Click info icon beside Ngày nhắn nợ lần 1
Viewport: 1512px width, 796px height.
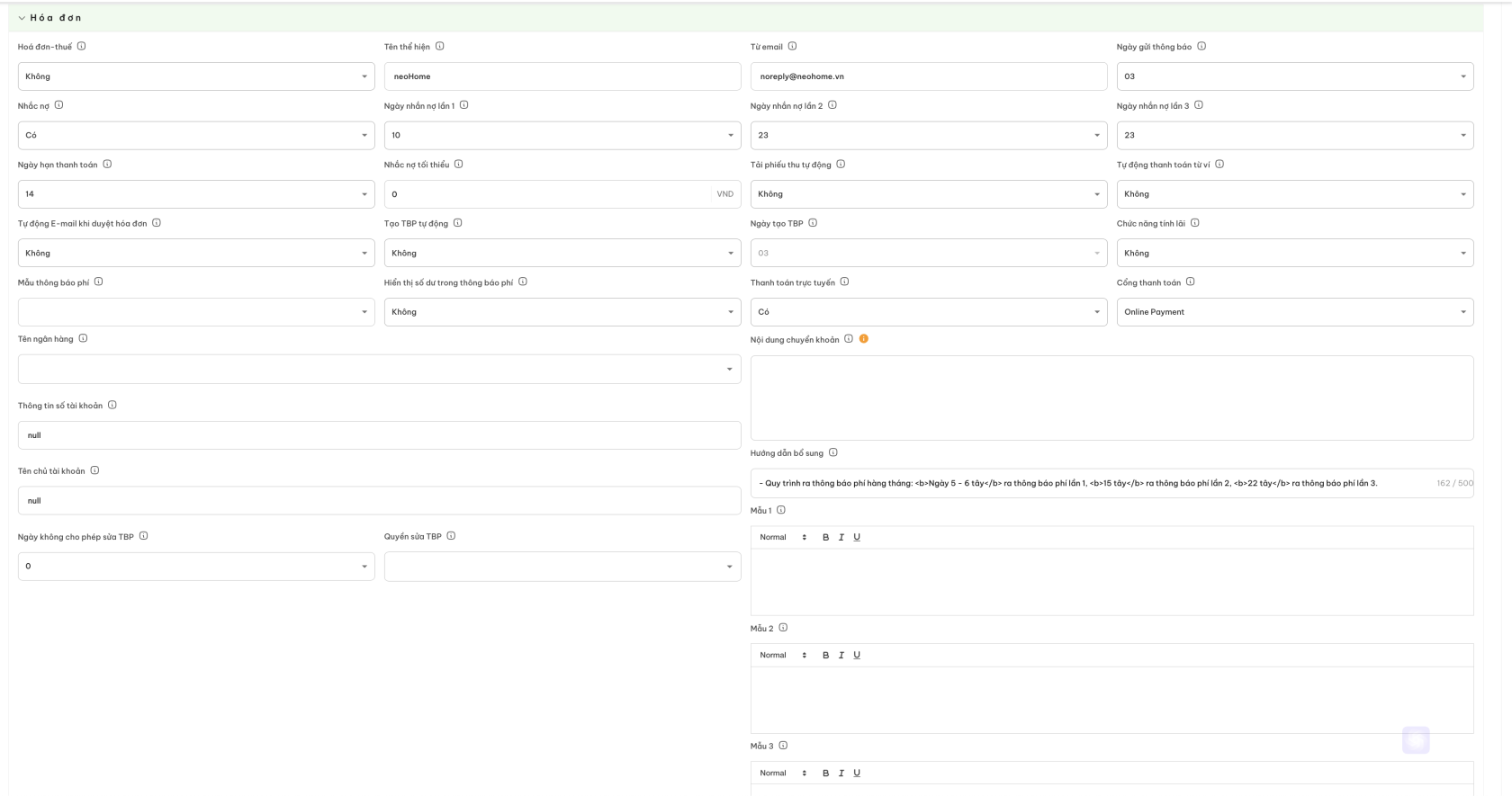pos(464,105)
